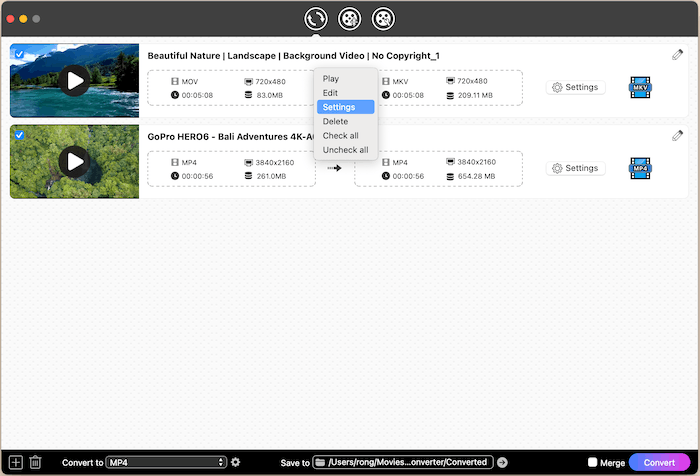
Task: Open the Convert to MP4 format dropdown
Action: tap(166, 462)
